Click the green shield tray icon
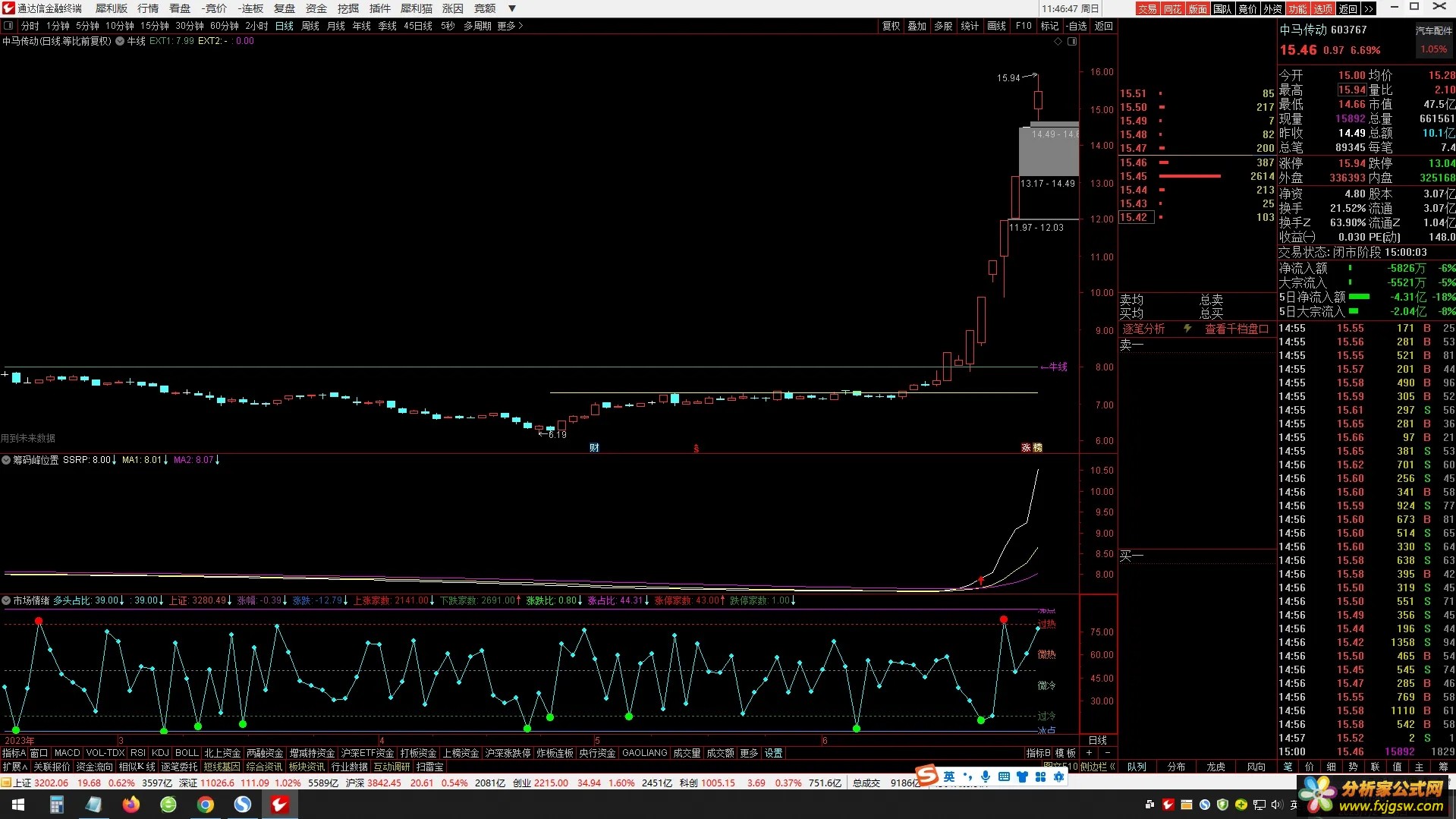The height and width of the screenshot is (819, 1456). pyautogui.click(x=1222, y=805)
